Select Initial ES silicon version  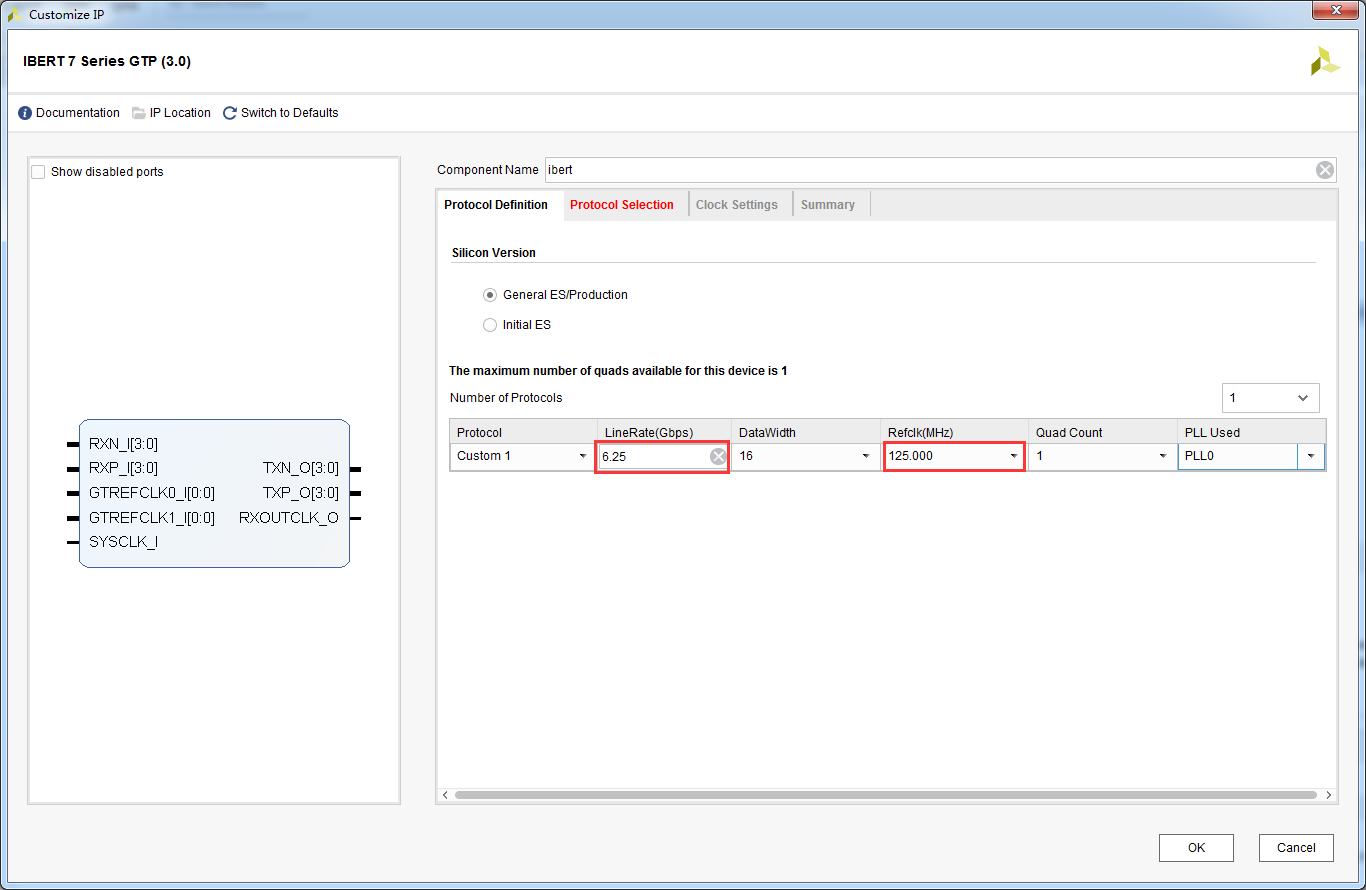(x=490, y=325)
